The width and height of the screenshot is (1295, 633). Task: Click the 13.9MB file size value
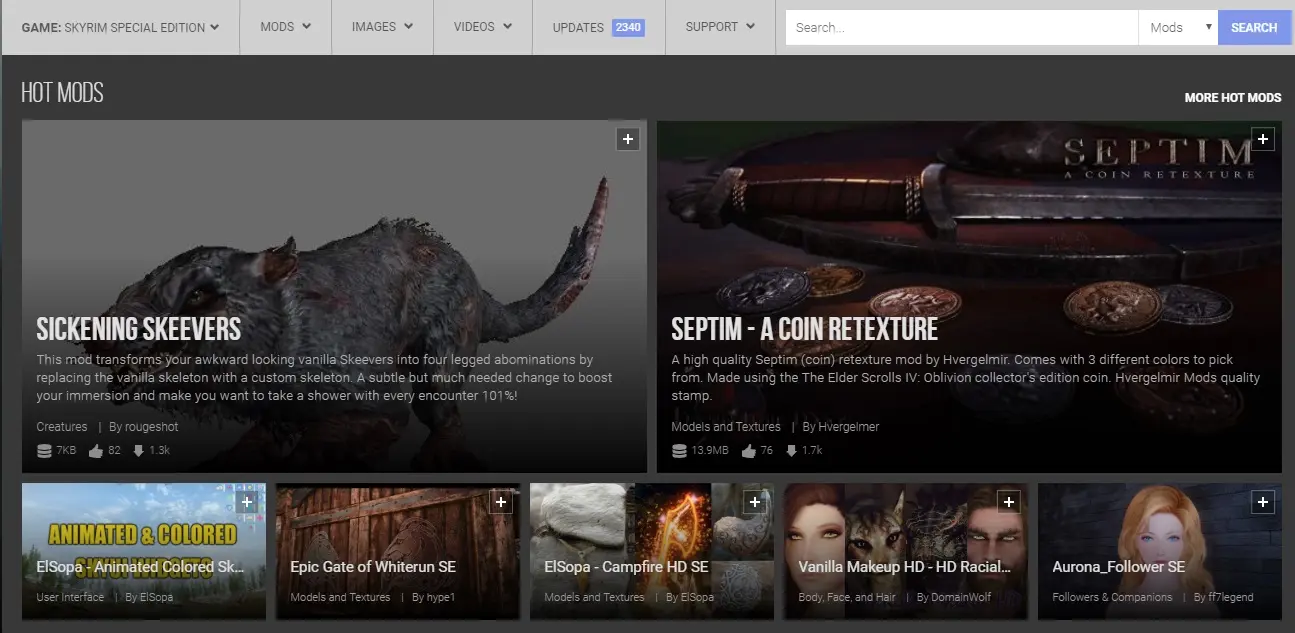click(x=710, y=451)
